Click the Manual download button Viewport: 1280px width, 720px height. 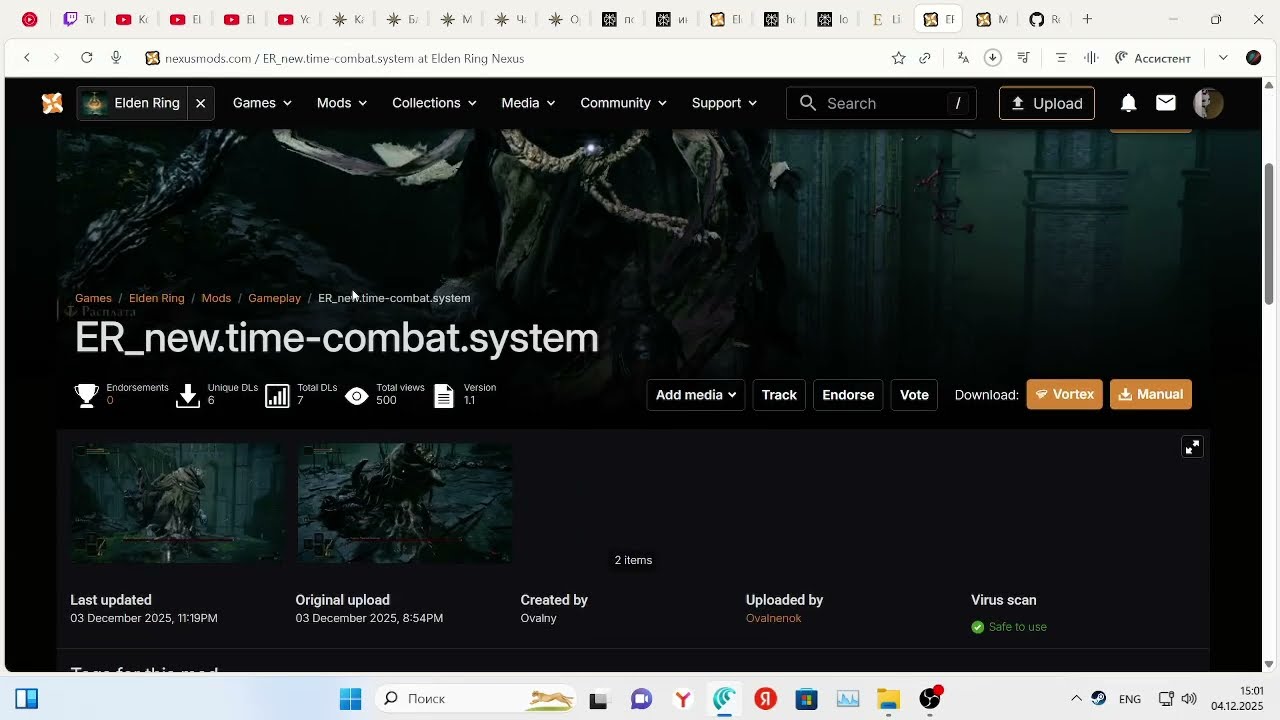(x=1150, y=394)
